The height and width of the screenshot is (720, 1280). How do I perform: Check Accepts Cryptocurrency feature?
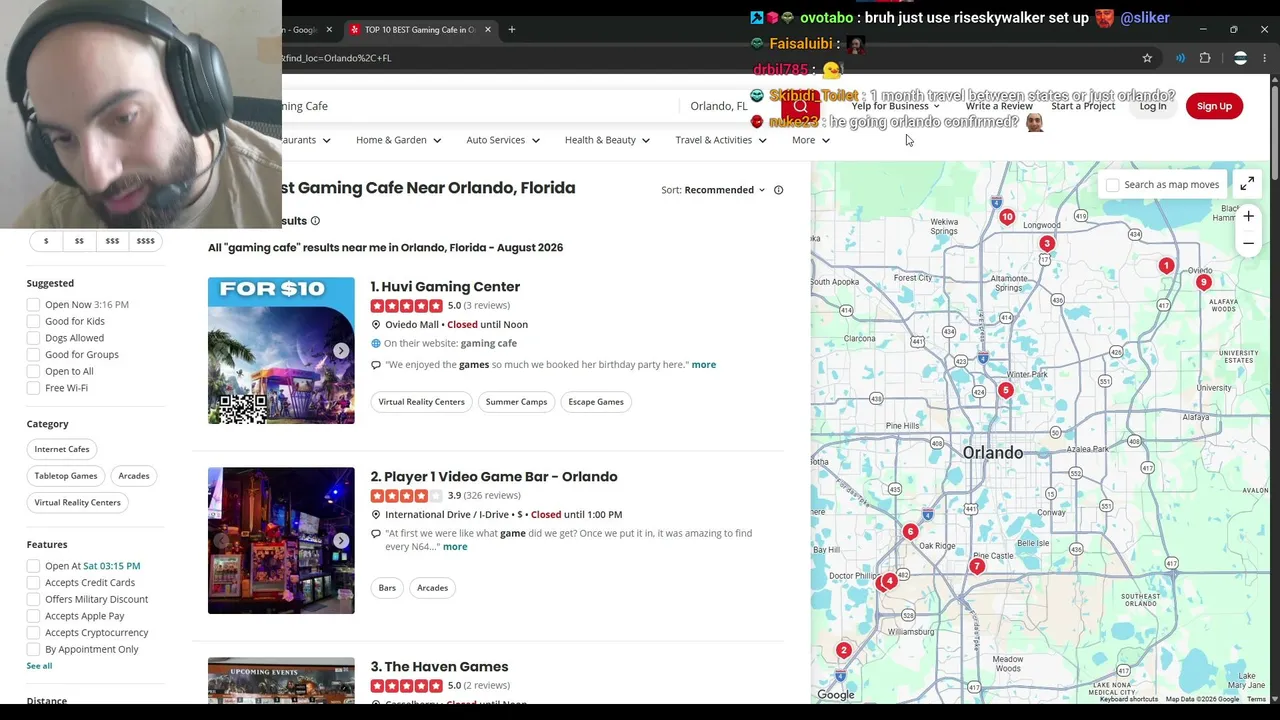(33, 633)
